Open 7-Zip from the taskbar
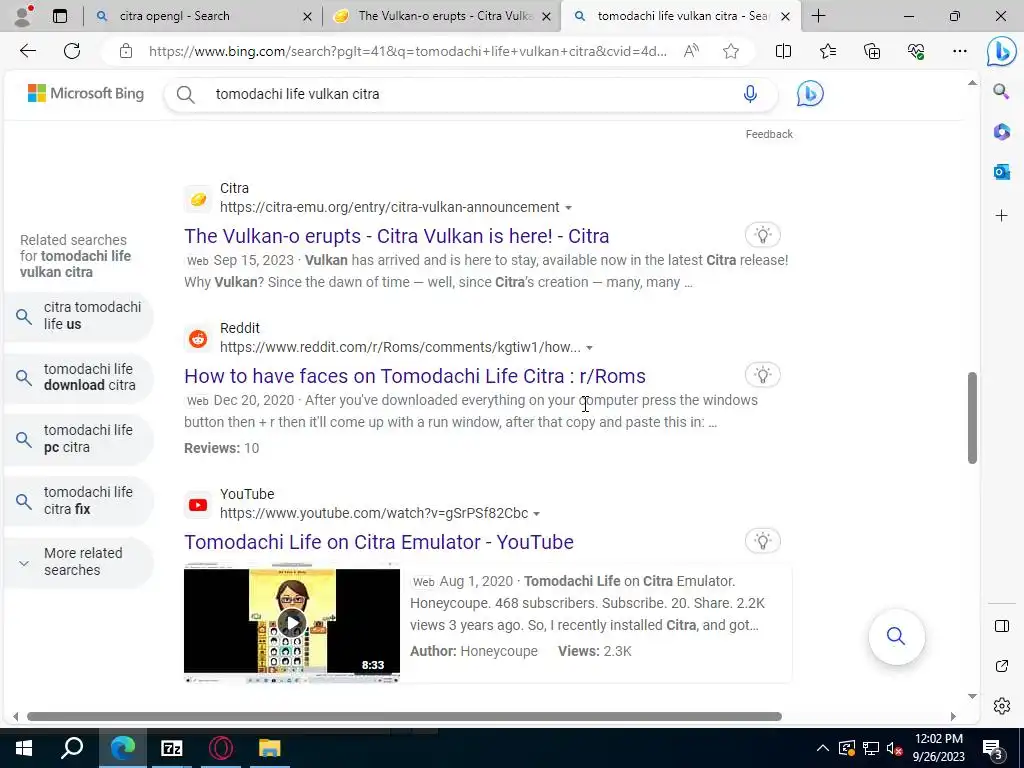 point(172,748)
